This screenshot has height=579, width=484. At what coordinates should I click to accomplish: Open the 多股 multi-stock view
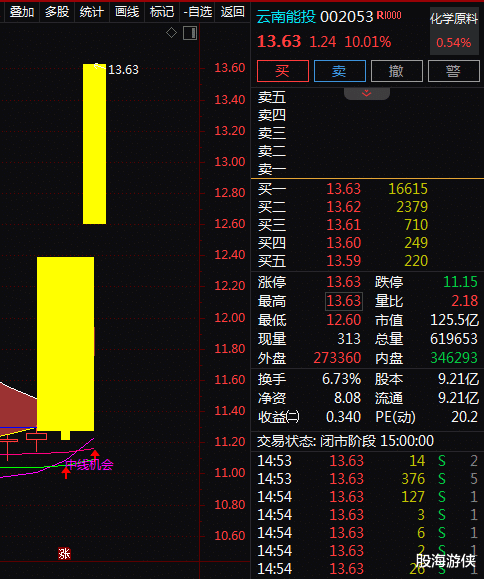[x=57, y=12]
